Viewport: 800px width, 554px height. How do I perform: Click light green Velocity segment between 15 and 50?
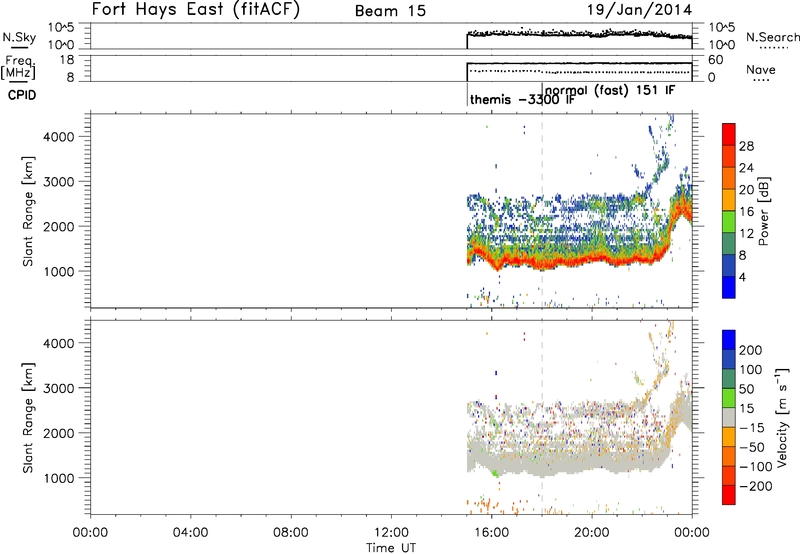coord(729,398)
